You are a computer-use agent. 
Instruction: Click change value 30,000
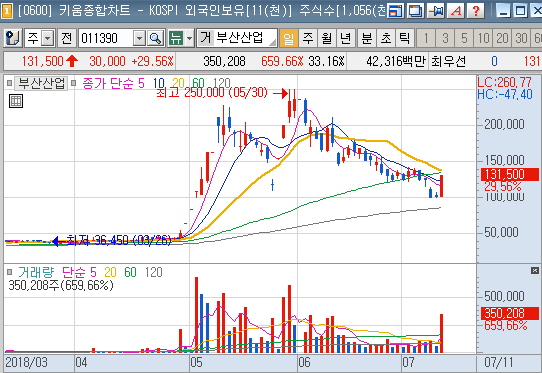[108, 62]
